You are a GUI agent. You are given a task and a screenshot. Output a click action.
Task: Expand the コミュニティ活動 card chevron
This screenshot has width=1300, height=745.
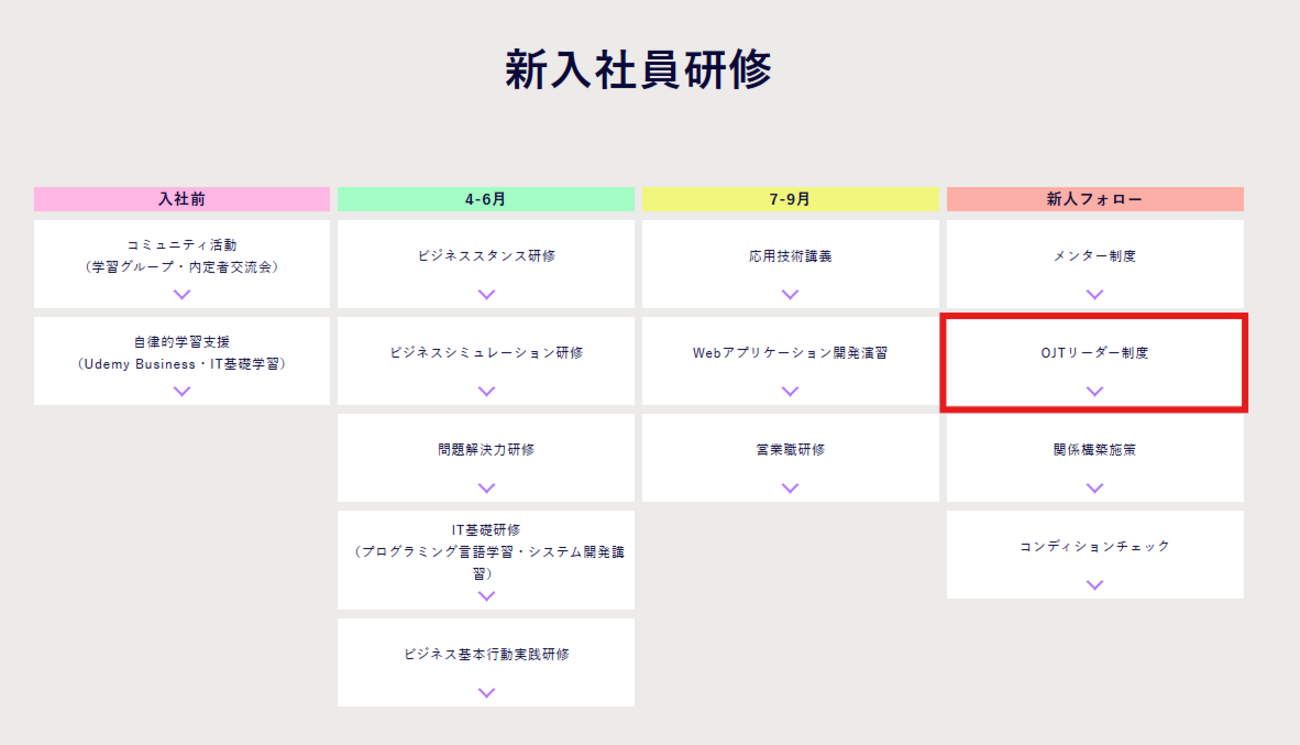click(182, 294)
